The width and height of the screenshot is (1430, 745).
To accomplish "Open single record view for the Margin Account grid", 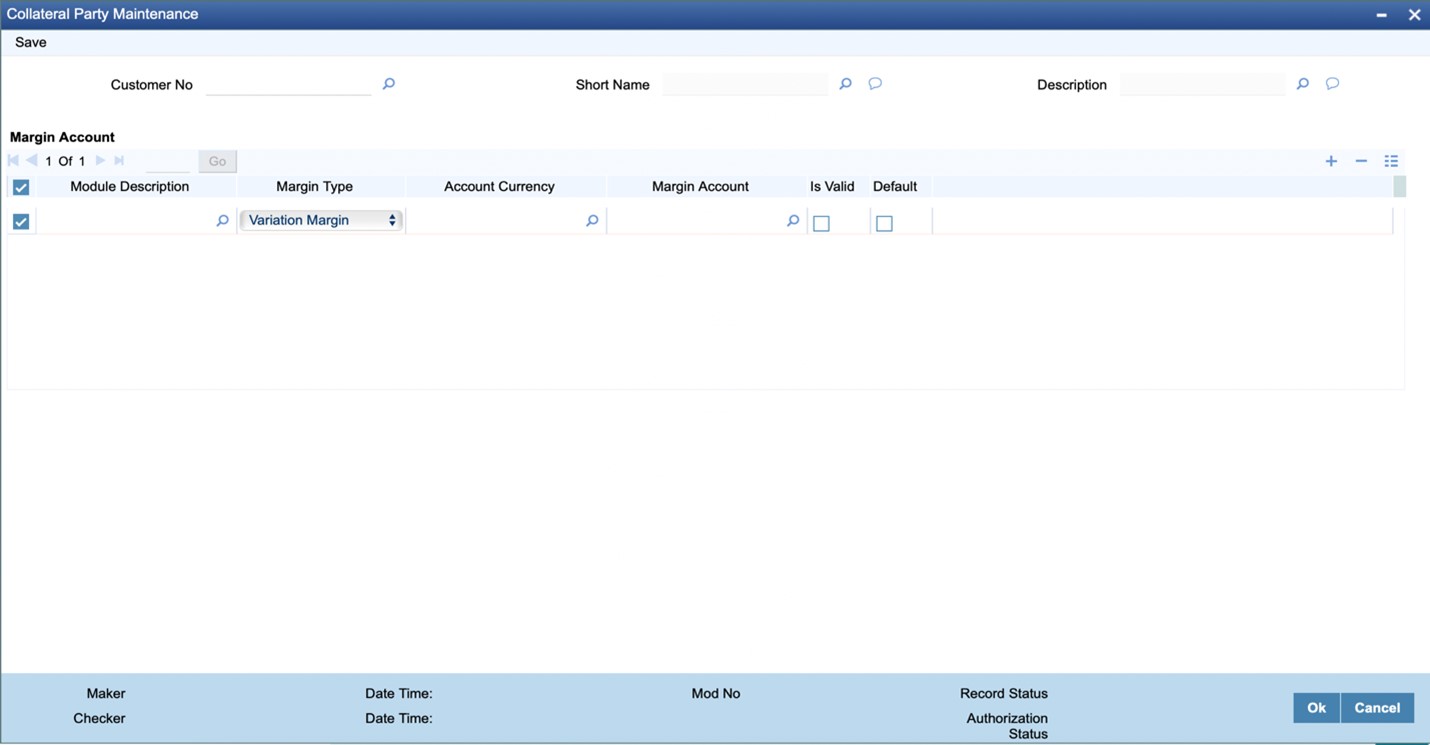I will (1391, 161).
